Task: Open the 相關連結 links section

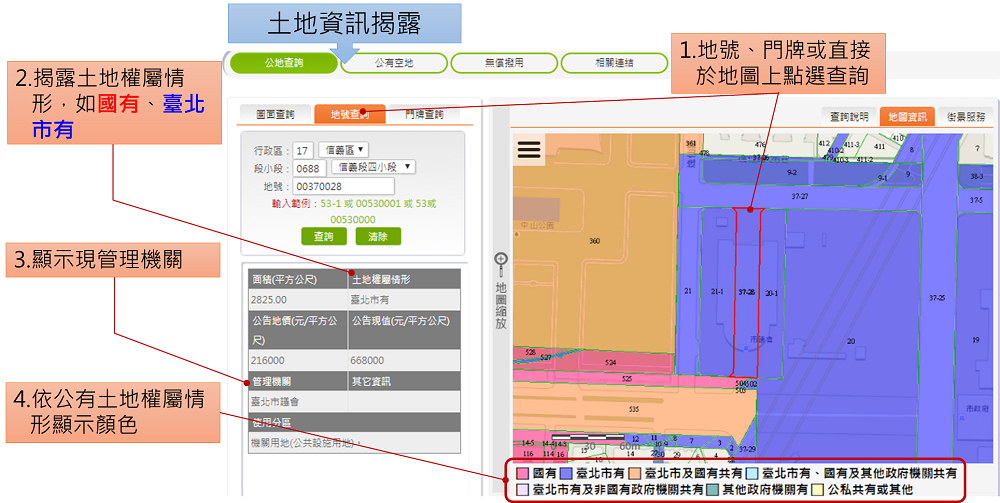Action: coord(613,63)
